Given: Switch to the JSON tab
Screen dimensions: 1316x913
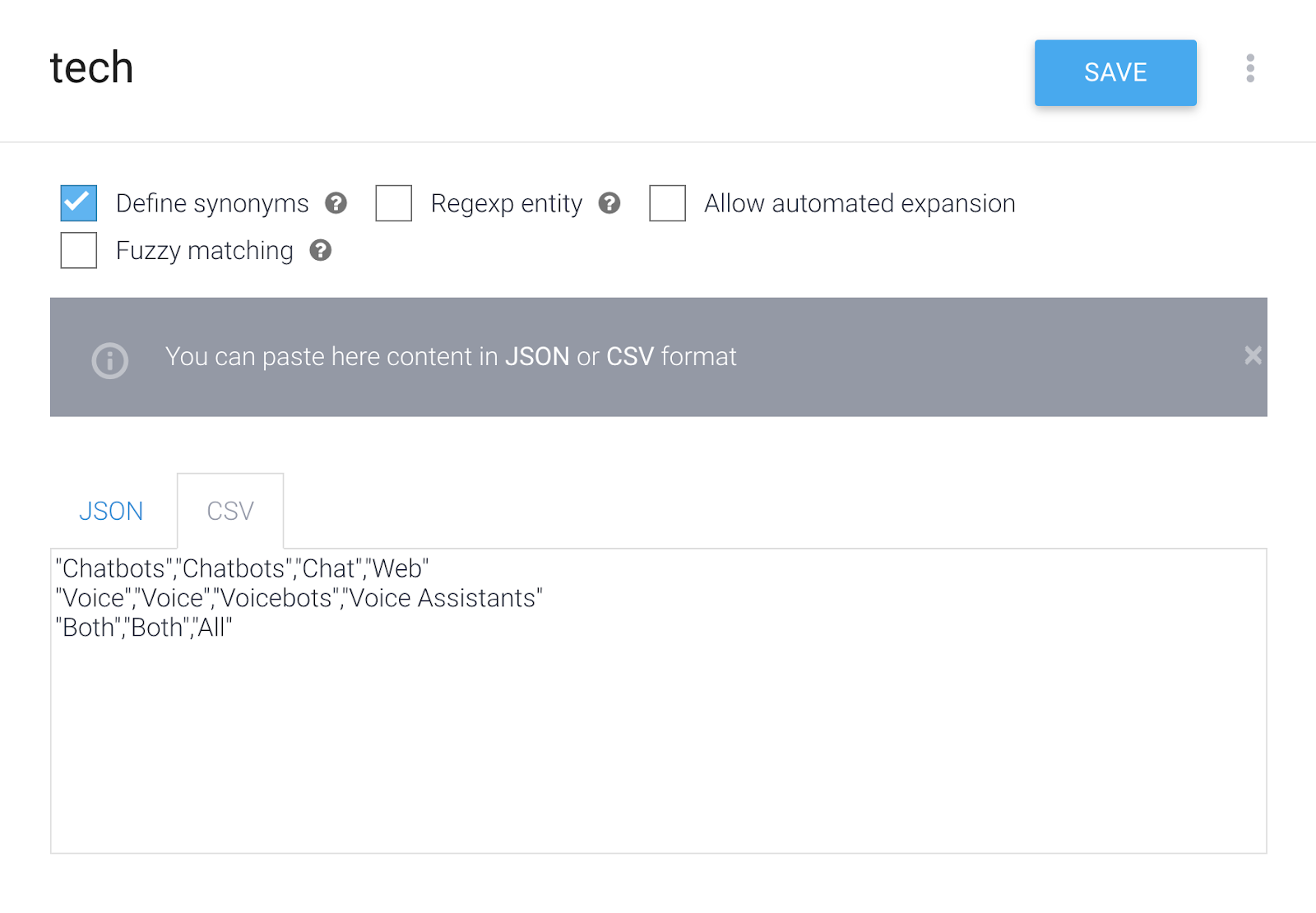Looking at the screenshot, I should (x=111, y=511).
